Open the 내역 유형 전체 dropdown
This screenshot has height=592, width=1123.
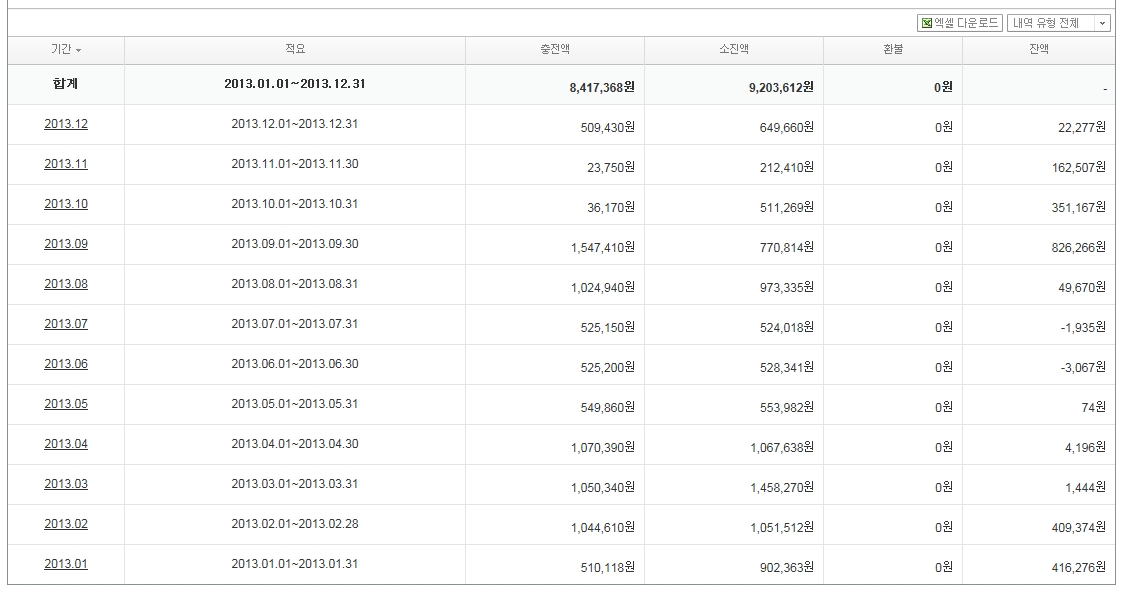coord(1059,23)
